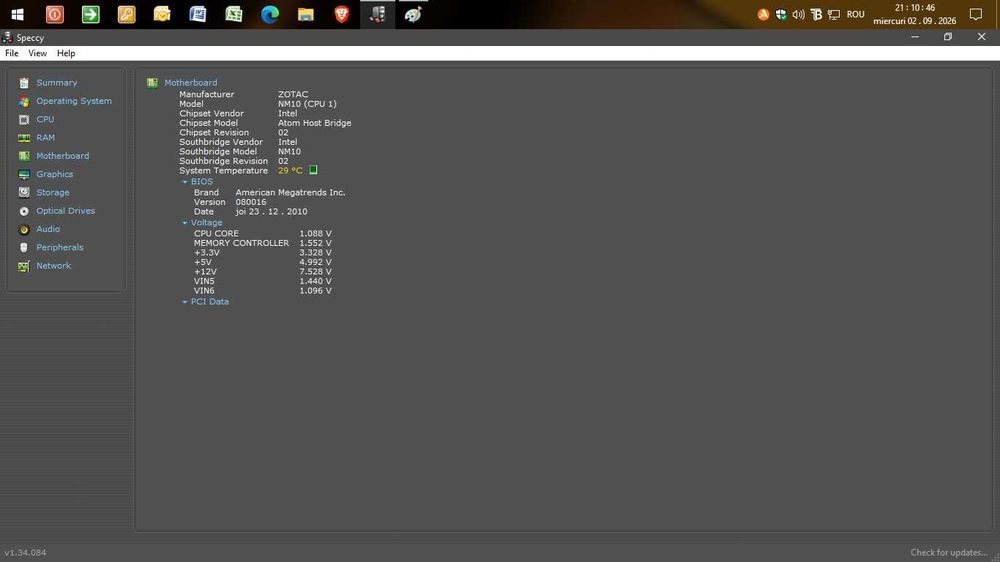This screenshot has height=562, width=1000.
Task: Click the Speccy title bar icon
Action: tap(7, 38)
